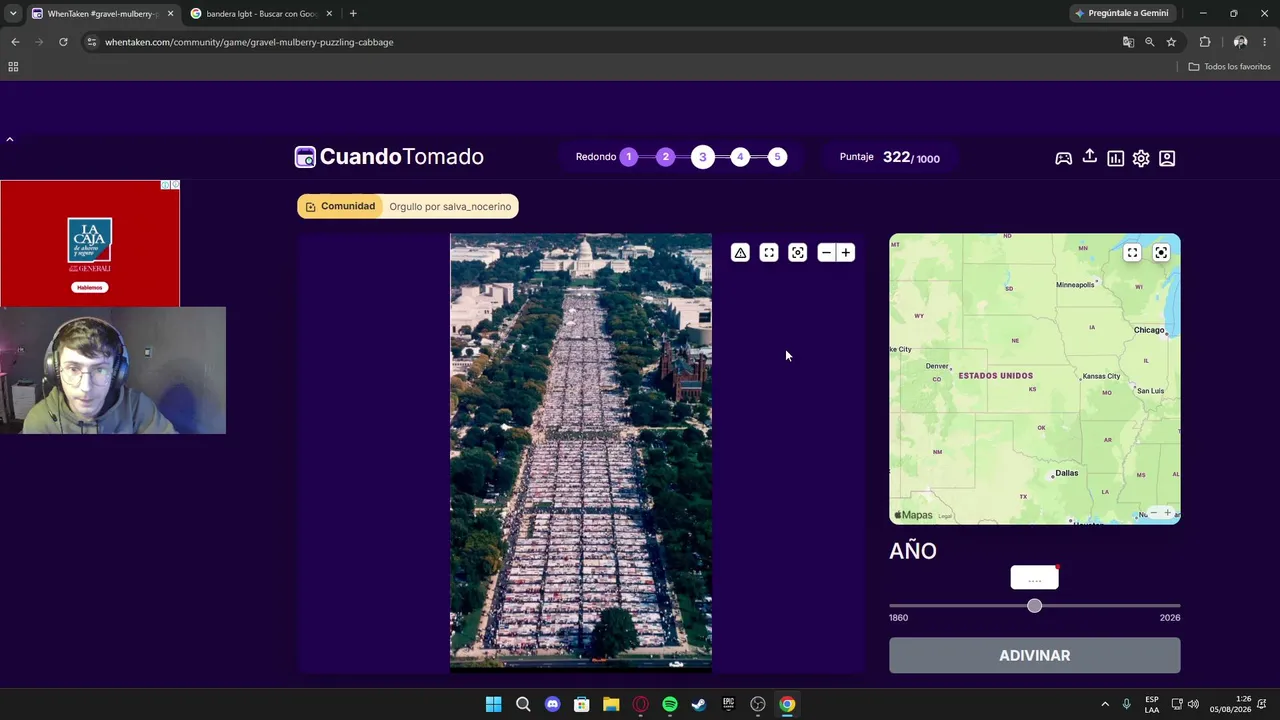1280x720 pixels.
Task: Close the La Caja advertisement
Action: pos(175,185)
